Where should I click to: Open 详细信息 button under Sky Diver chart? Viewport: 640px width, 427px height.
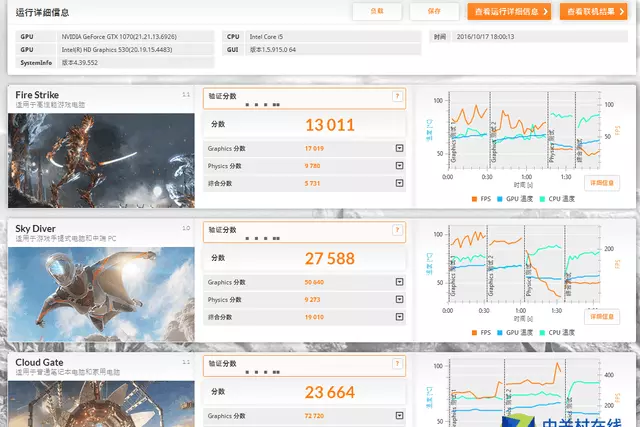[602, 317]
